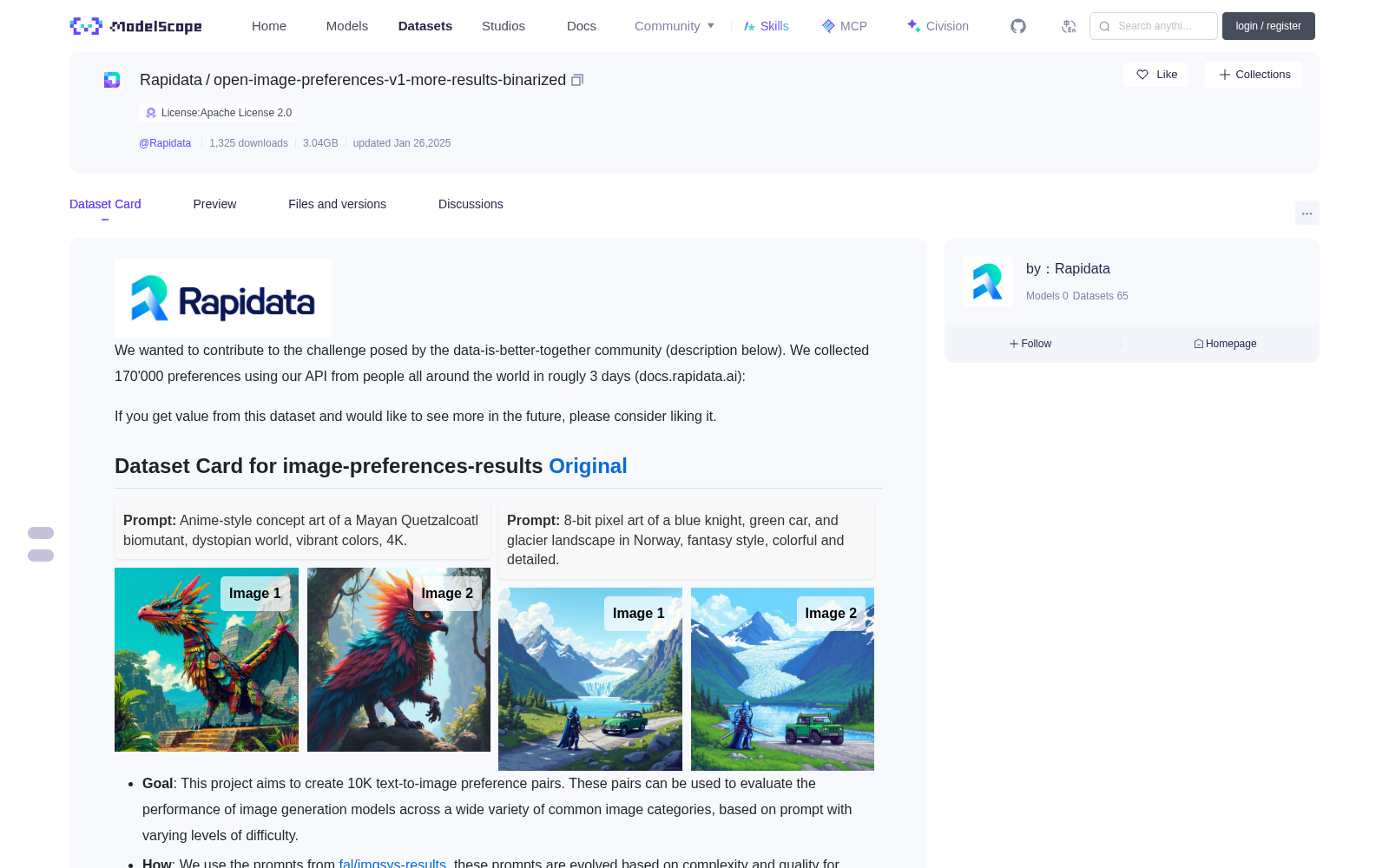
Task: Open the @Rapidata profile link
Action: [x=165, y=143]
